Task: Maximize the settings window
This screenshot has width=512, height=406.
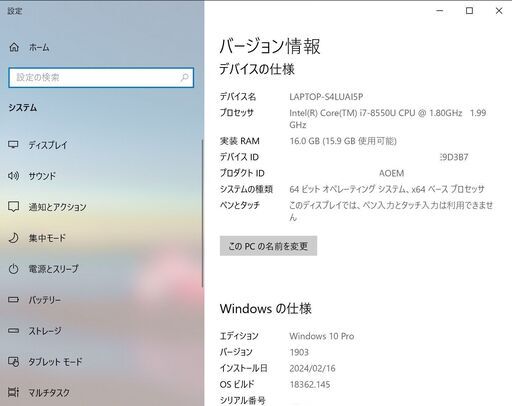Action: click(x=469, y=11)
